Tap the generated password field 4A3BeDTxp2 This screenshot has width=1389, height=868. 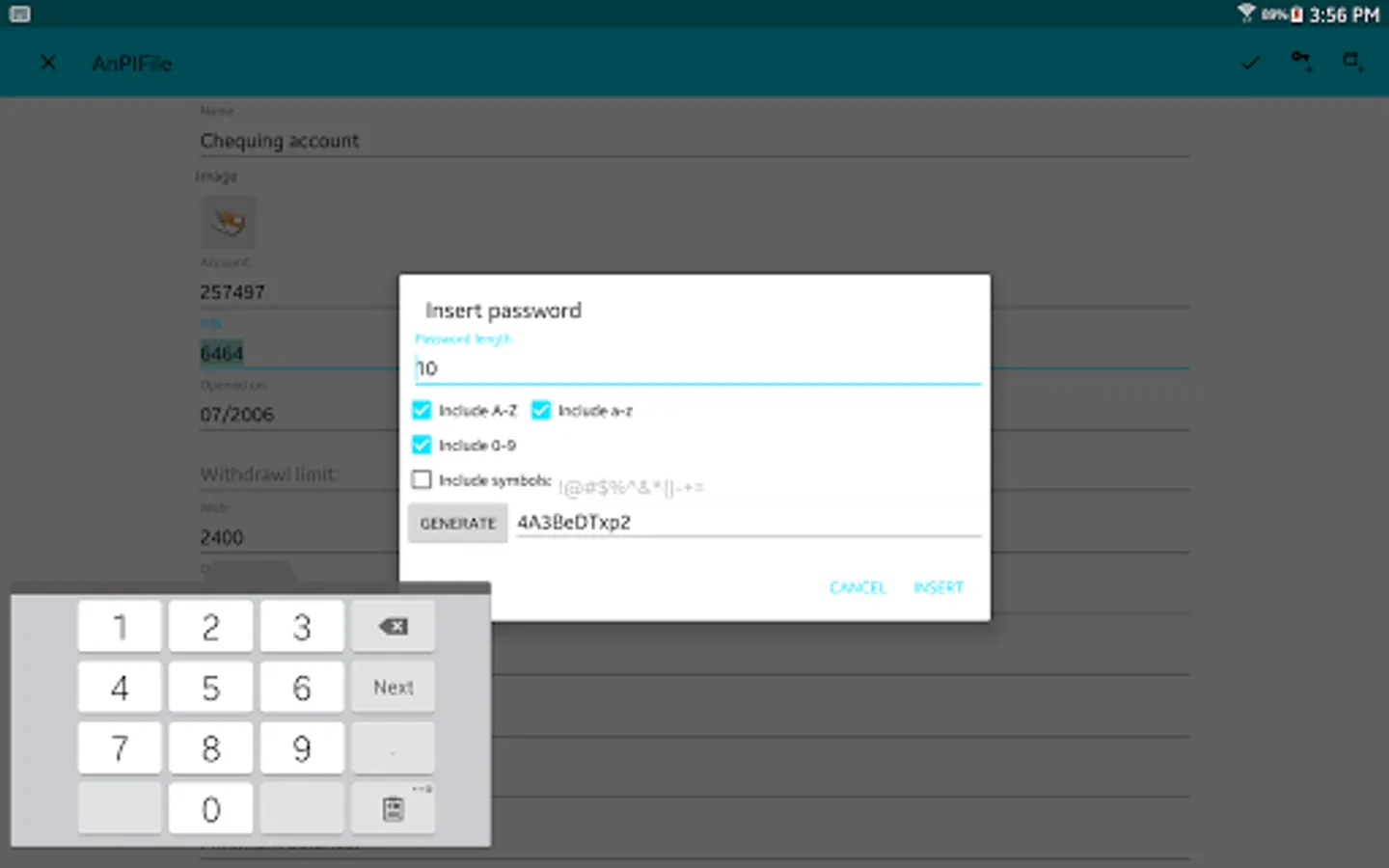pos(749,523)
